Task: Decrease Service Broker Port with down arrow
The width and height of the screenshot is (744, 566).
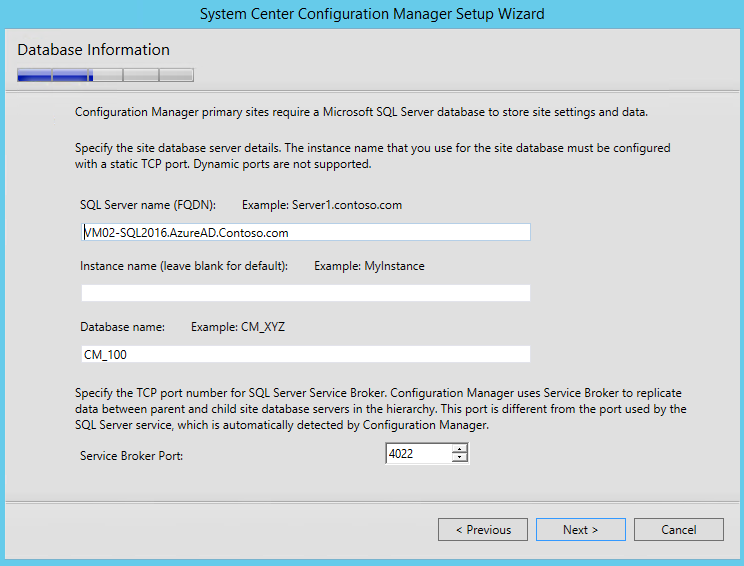Action: click(x=459, y=457)
